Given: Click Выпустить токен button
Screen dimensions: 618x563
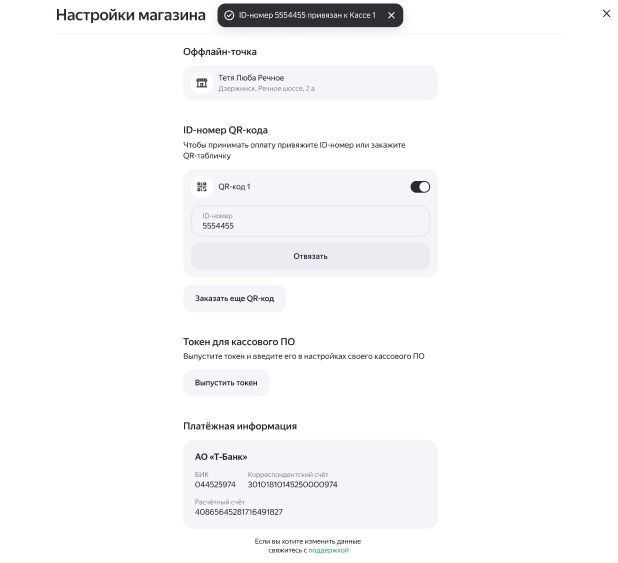Looking at the screenshot, I should point(226,382).
